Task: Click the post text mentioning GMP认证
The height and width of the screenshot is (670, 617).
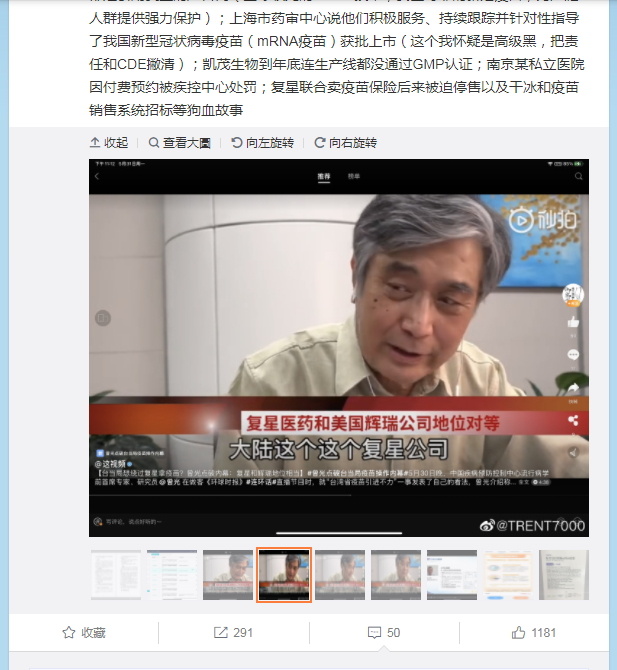Action: click(x=337, y=64)
